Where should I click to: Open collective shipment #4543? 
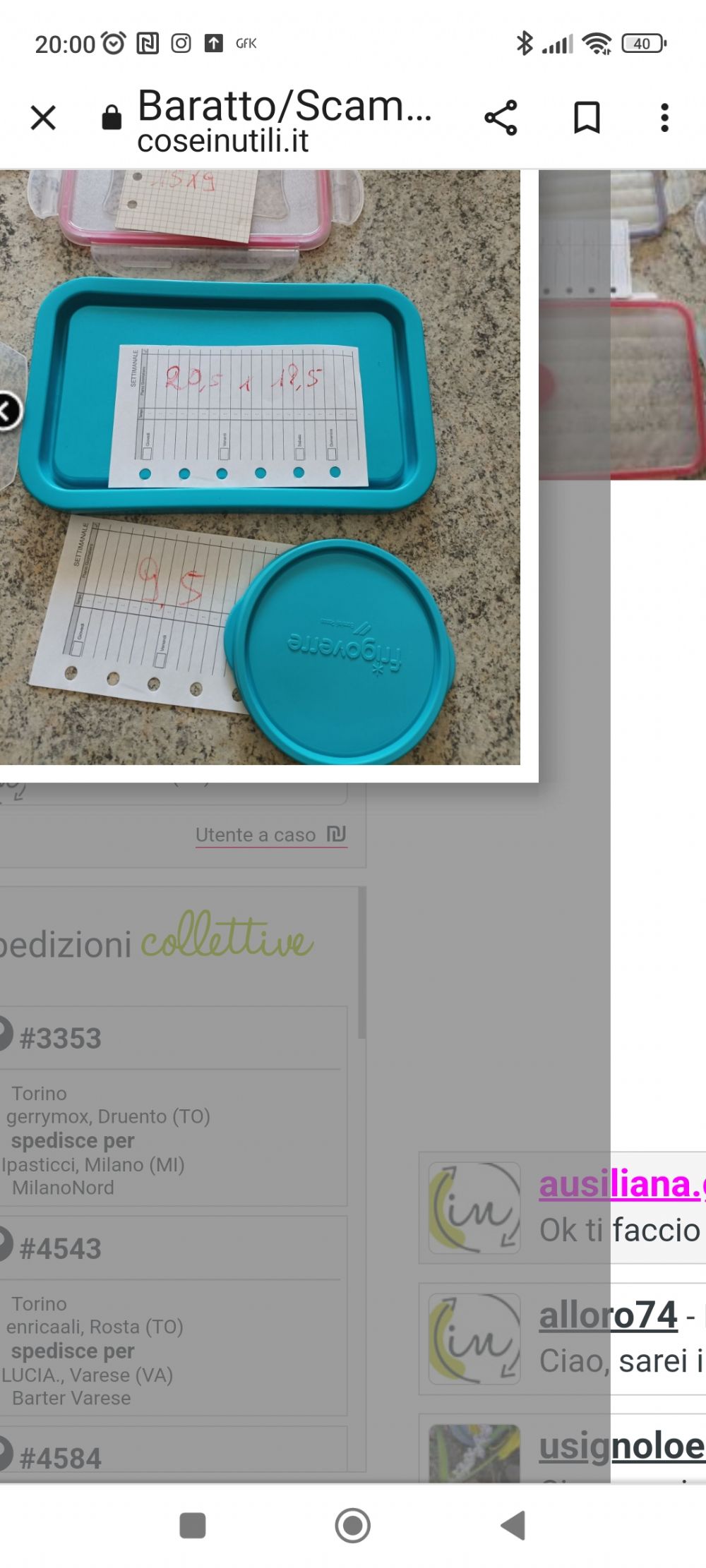pos(61,1248)
